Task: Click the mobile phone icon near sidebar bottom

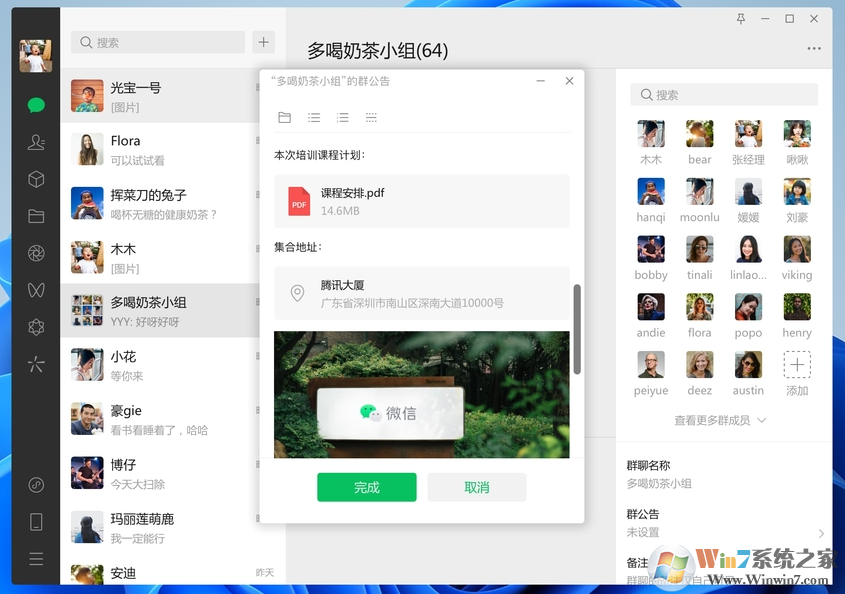Action: (36, 521)
